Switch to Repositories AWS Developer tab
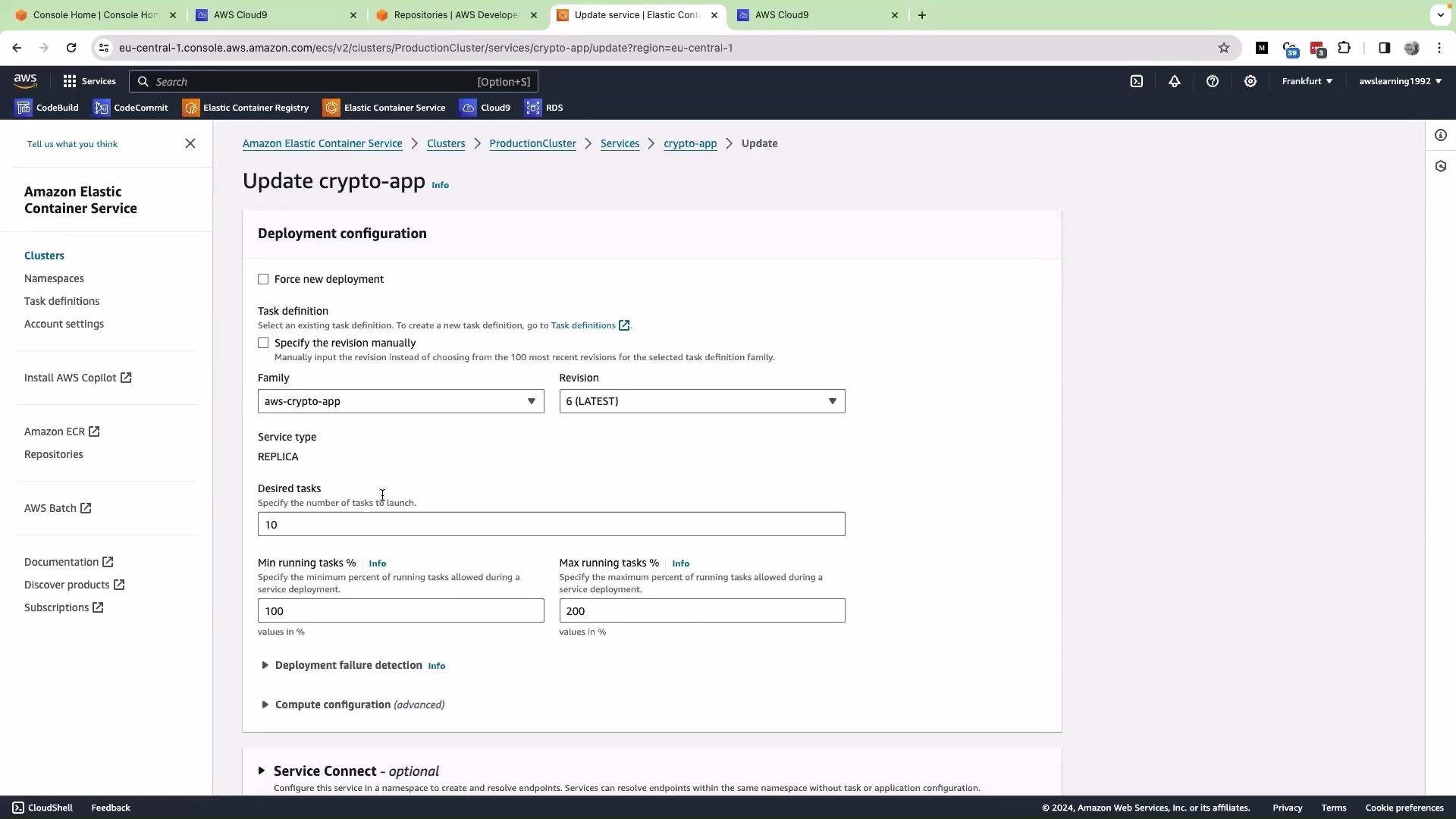Screen dimensions: 1456x819 pyautogui.click(x=457, y=15)
